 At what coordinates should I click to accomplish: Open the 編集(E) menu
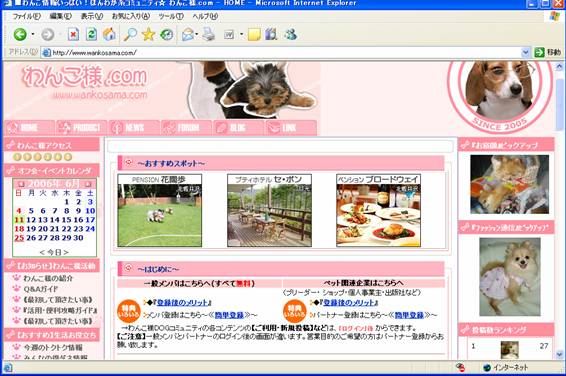point(61,16)
